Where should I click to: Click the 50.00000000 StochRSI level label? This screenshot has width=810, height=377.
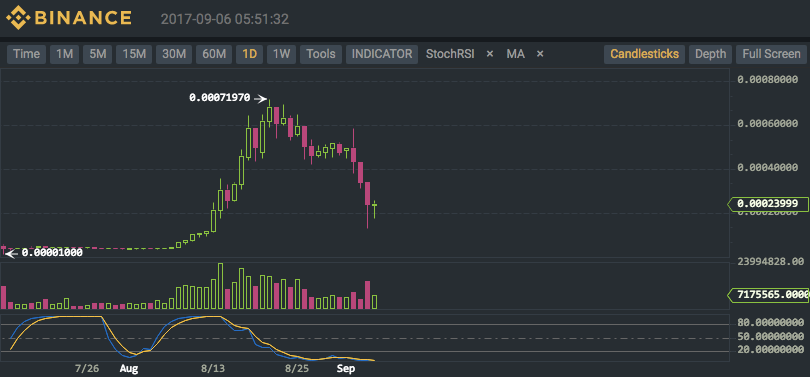coord(770,337)
